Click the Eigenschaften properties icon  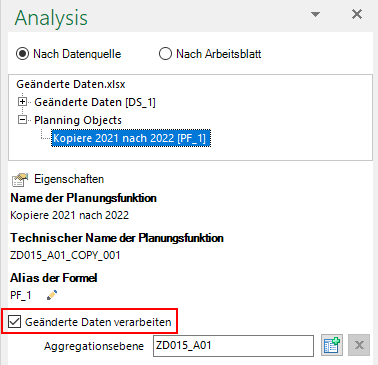[20, 180]
